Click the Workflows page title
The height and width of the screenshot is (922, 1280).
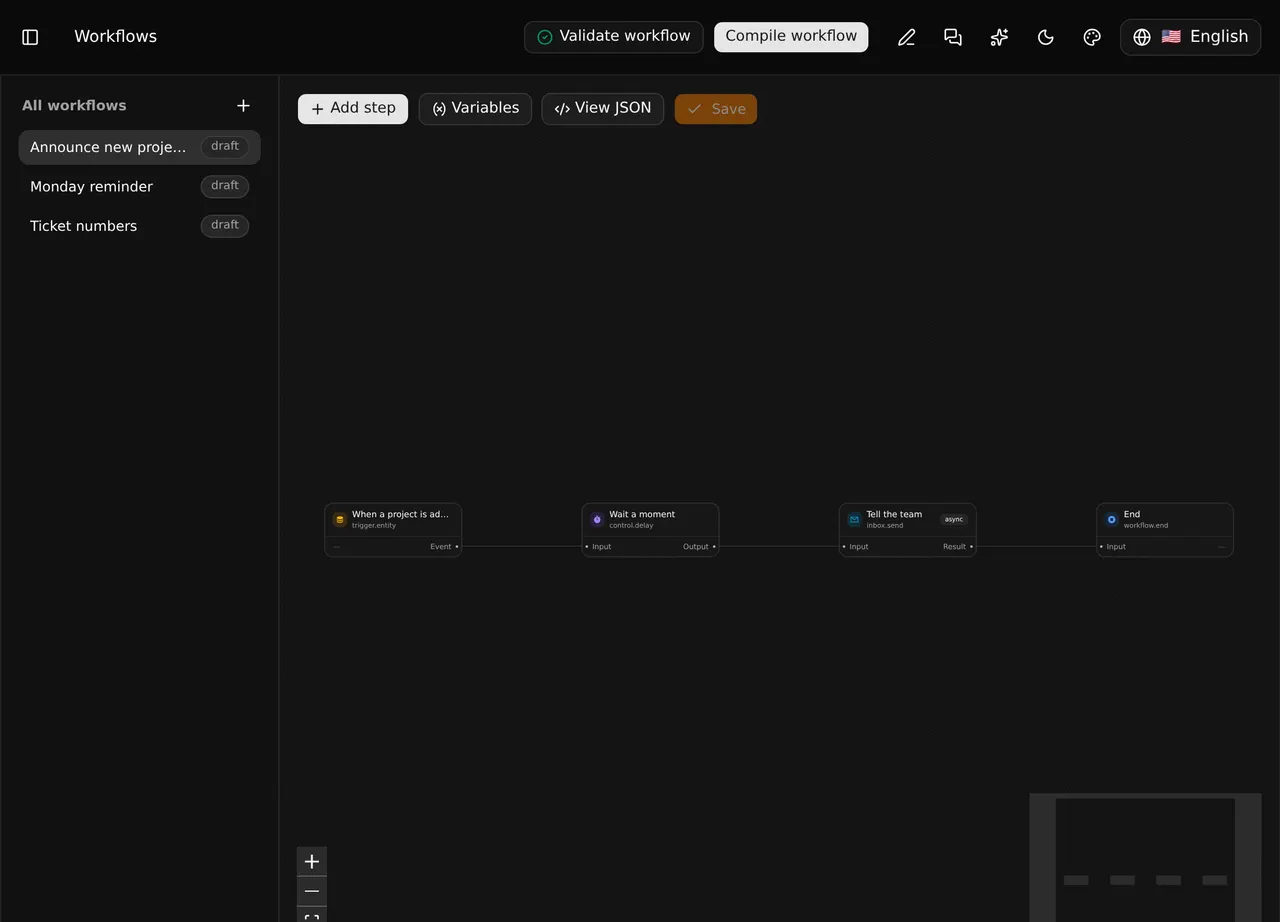click(x=116, y=37)
